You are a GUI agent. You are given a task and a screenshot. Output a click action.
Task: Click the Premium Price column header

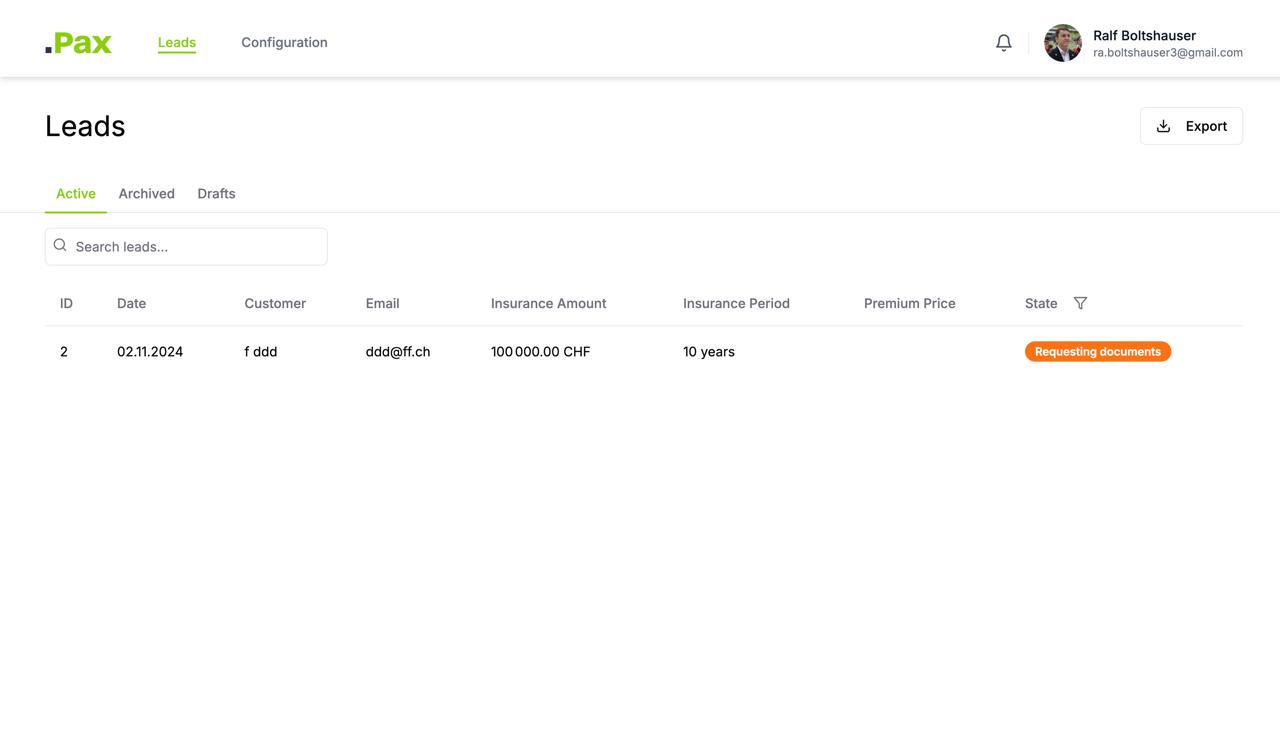click(909, 303)
